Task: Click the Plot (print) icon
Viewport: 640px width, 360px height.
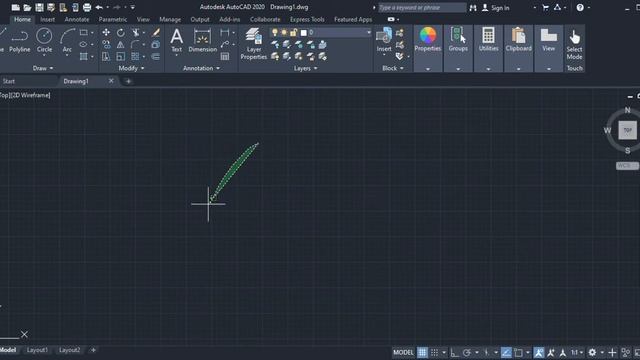Action: (87, 7)
